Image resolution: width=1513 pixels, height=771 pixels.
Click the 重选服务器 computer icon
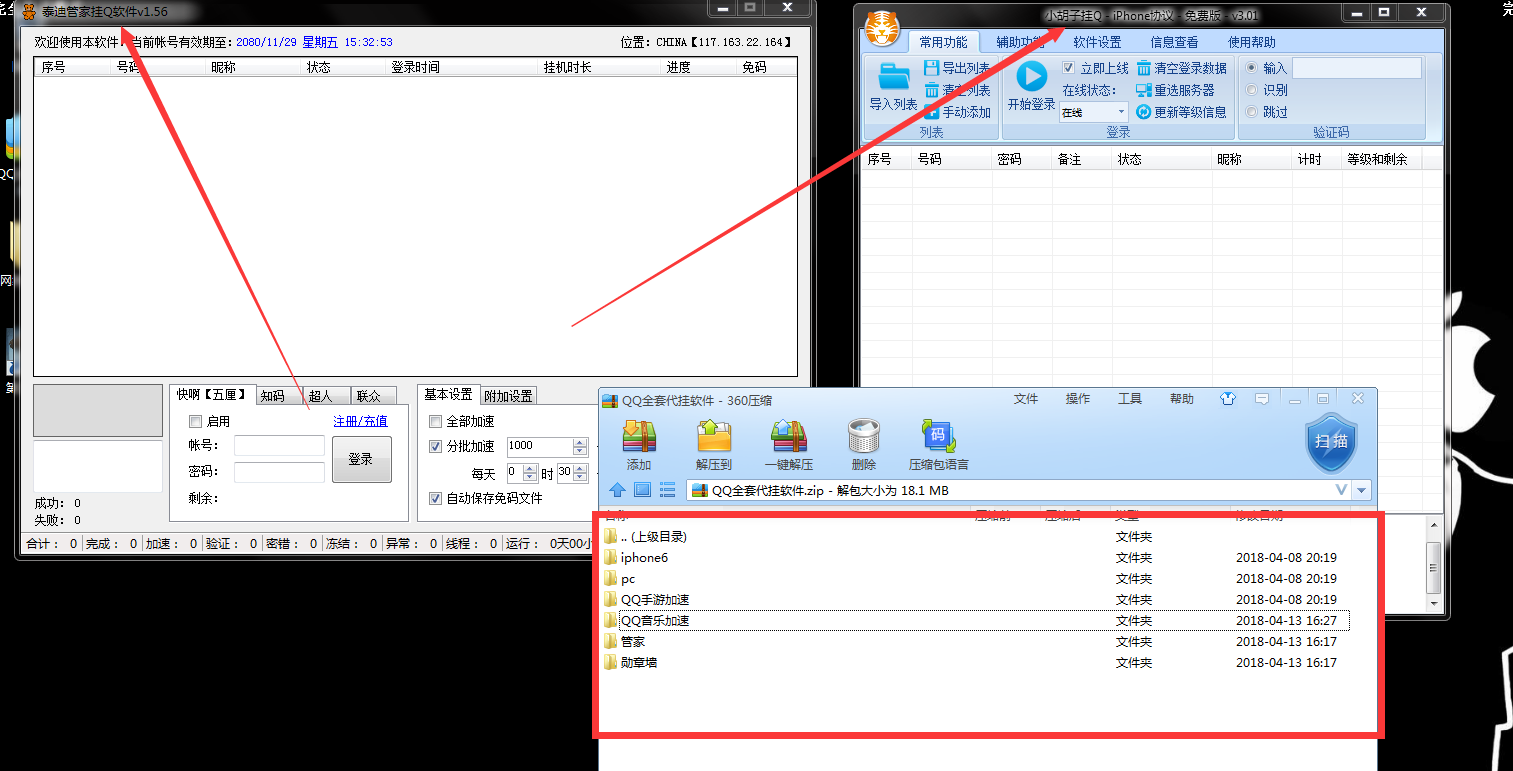click(x=1144, y=90)
